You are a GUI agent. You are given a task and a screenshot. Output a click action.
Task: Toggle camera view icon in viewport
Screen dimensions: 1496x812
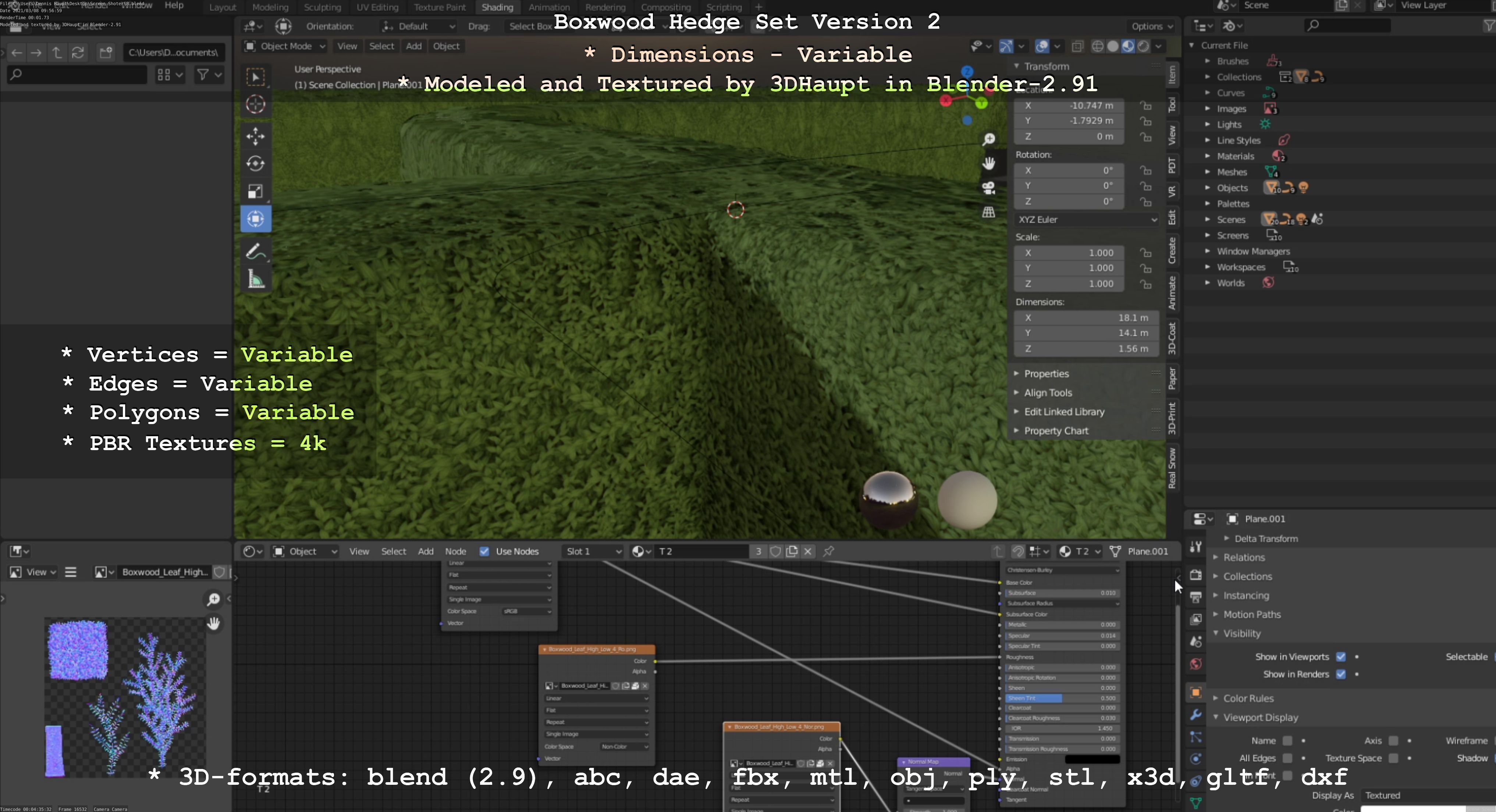coord(988,188)
